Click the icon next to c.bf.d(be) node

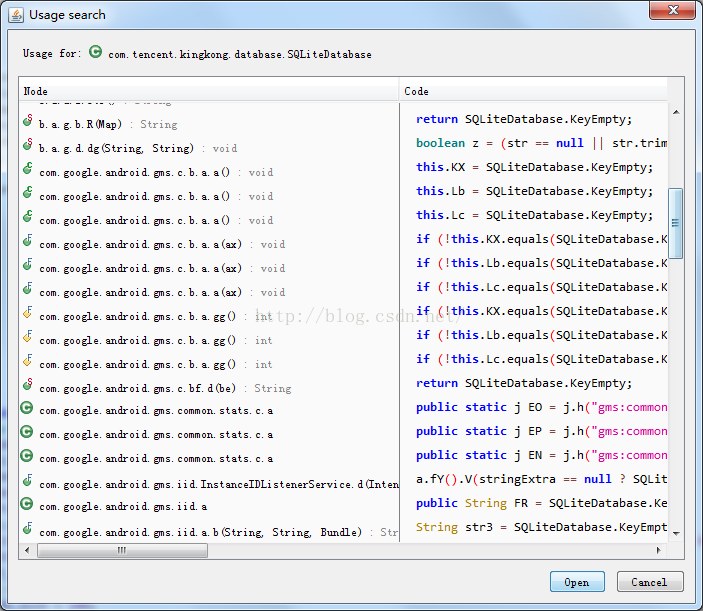click(x=28, y=387)
